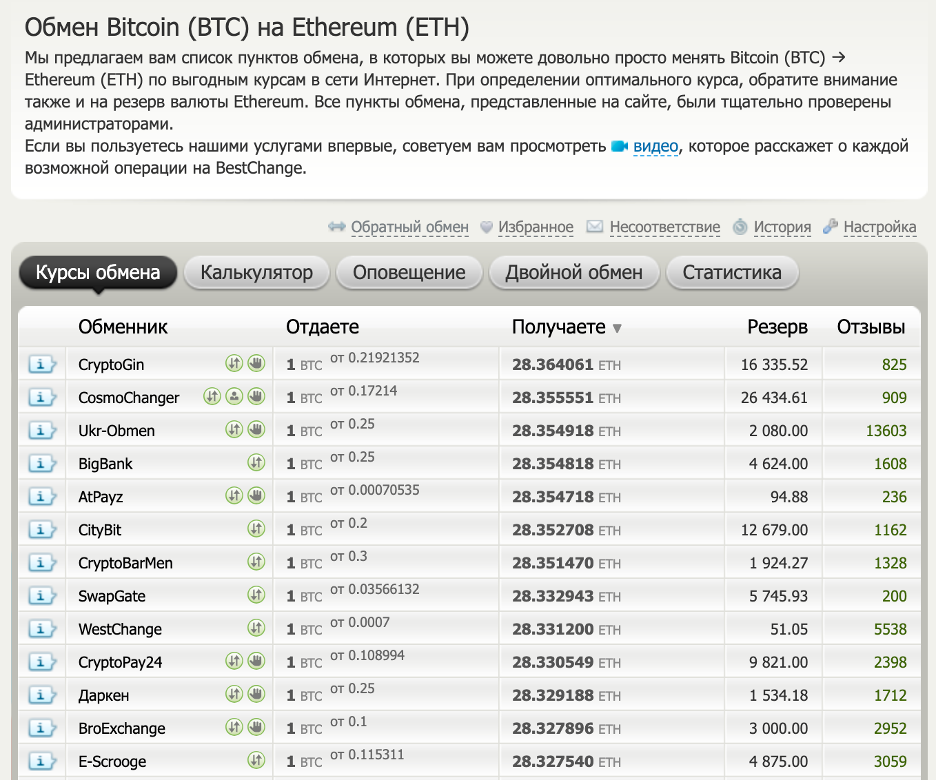Switch to the Калькулятор tab
936x780 pixels.
(x=257, y=273)
